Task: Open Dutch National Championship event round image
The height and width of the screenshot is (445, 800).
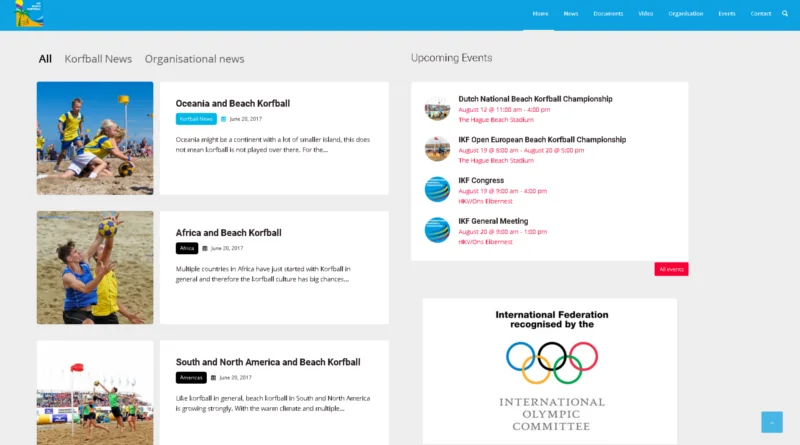Action: (437, 108)
